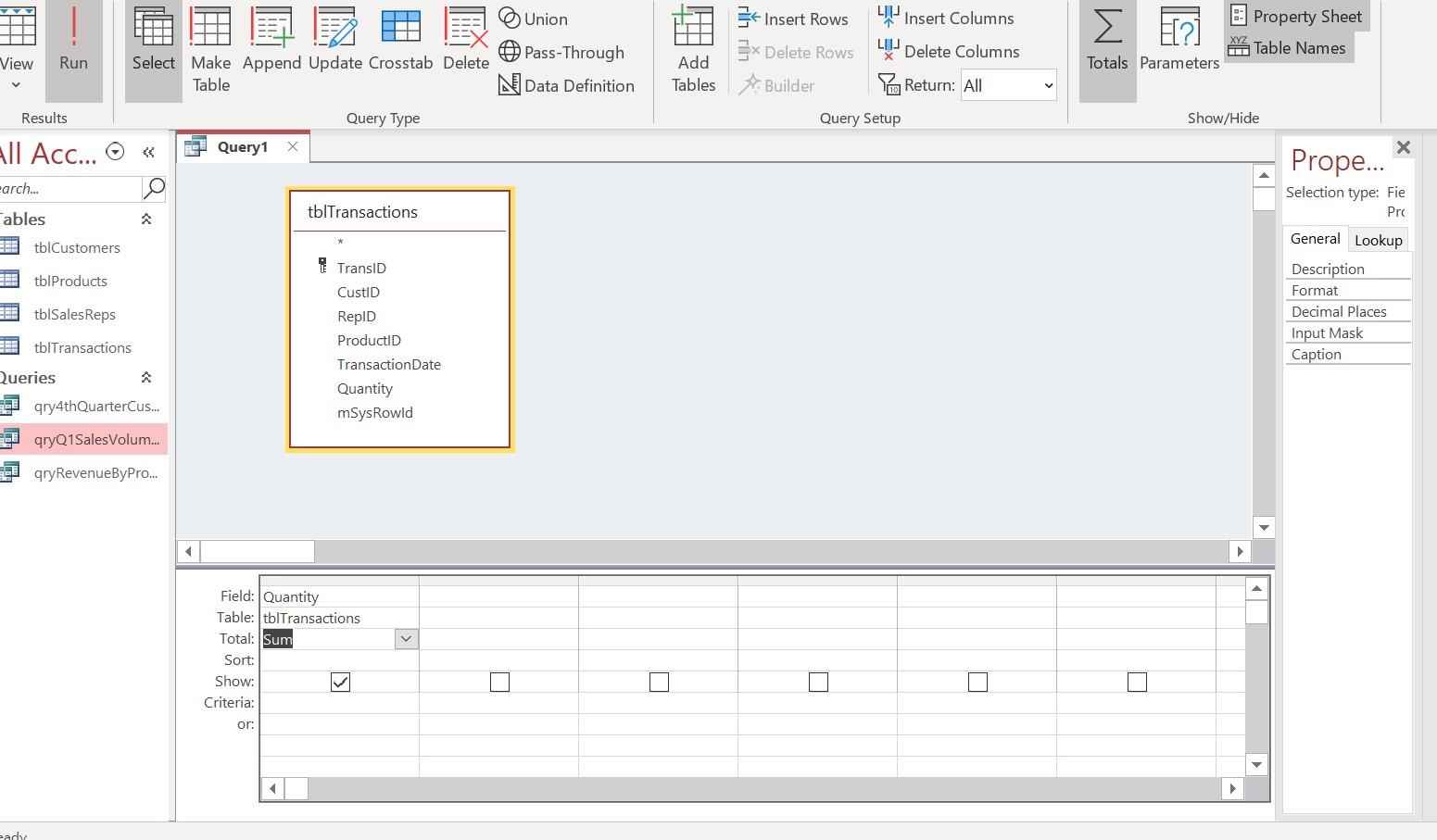The width and height of the screenshot is (1437, 840).
Task: Open the Union query editor
Action: point(542,18)
